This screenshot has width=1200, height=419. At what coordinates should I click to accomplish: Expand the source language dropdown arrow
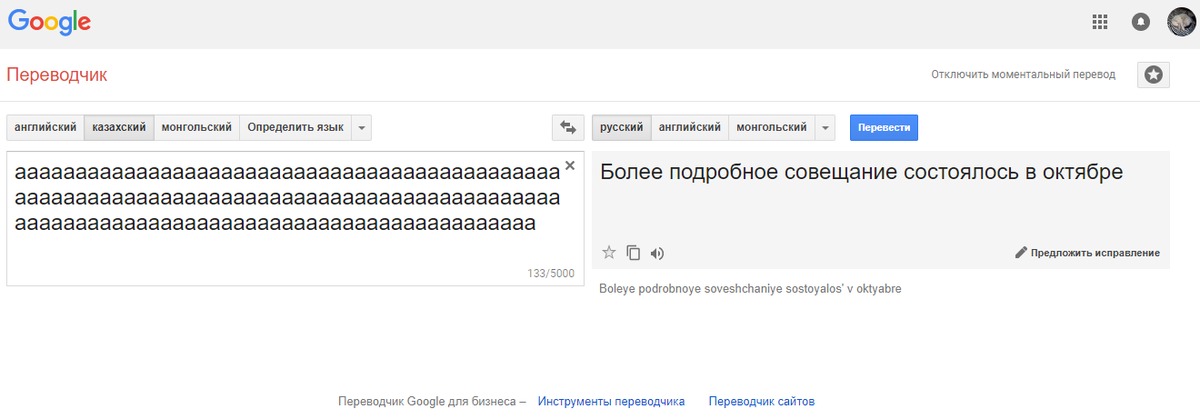(362, 128)
